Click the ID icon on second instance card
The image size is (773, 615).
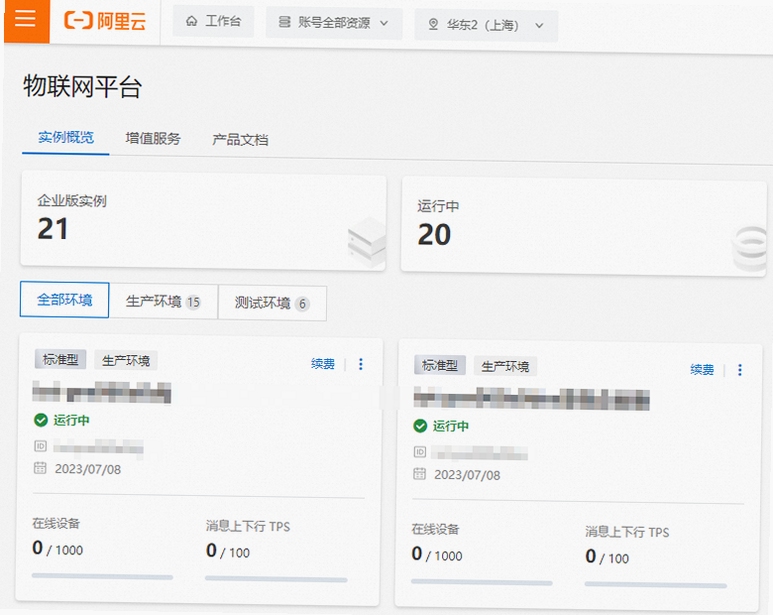pos(420,452)
